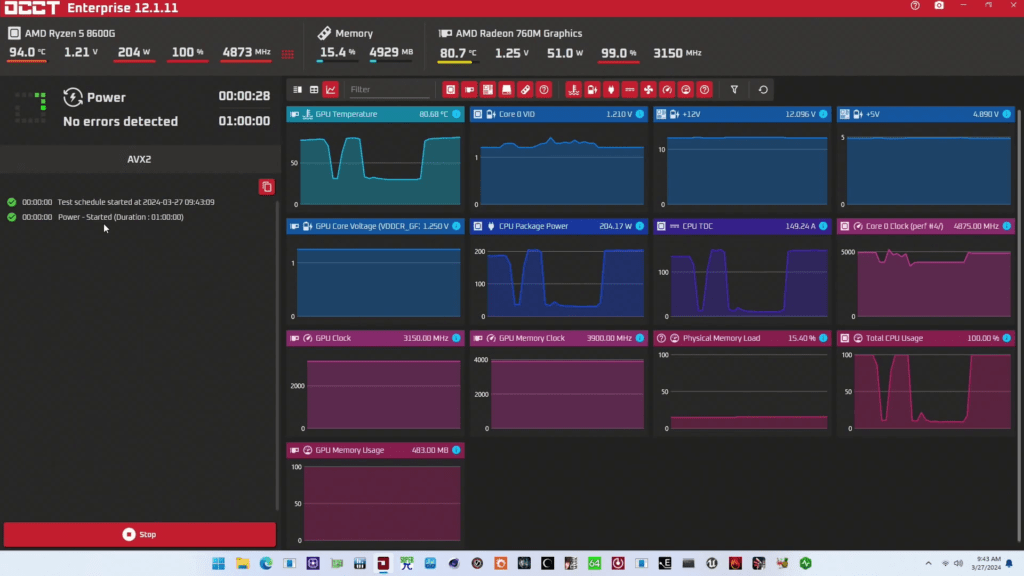The height and width of the screenshot is (576, 1024).
Task: Click the Power test icon in left panel
Action: [72, 97]
